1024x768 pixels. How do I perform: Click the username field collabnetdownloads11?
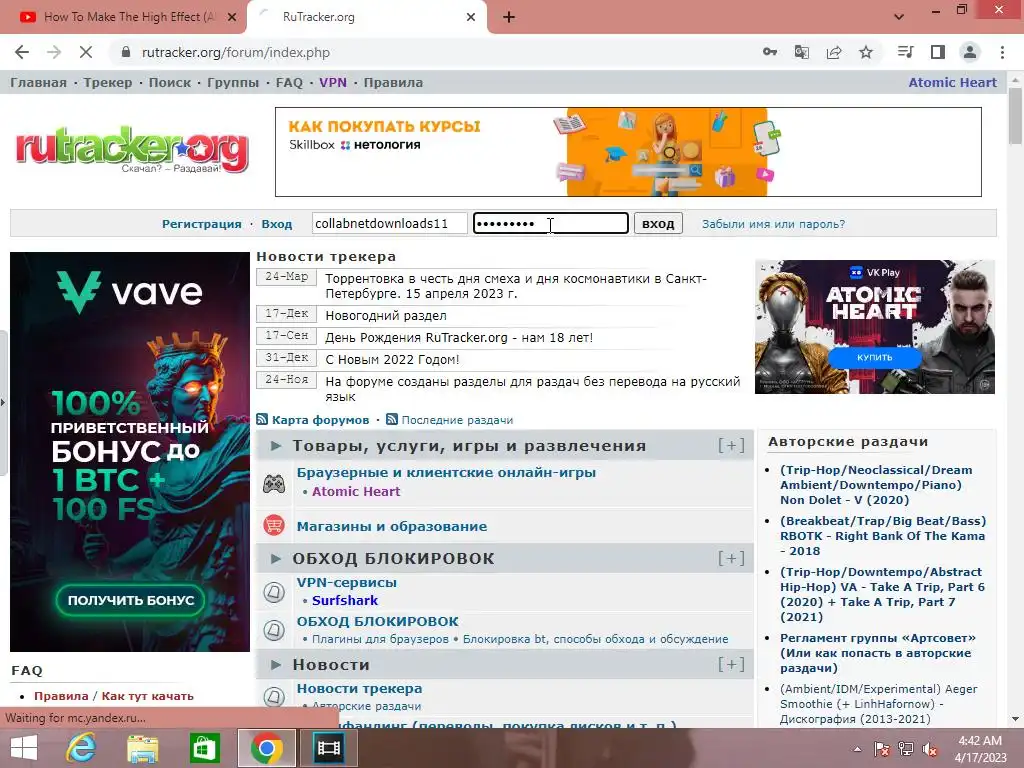tap(390, 223)
